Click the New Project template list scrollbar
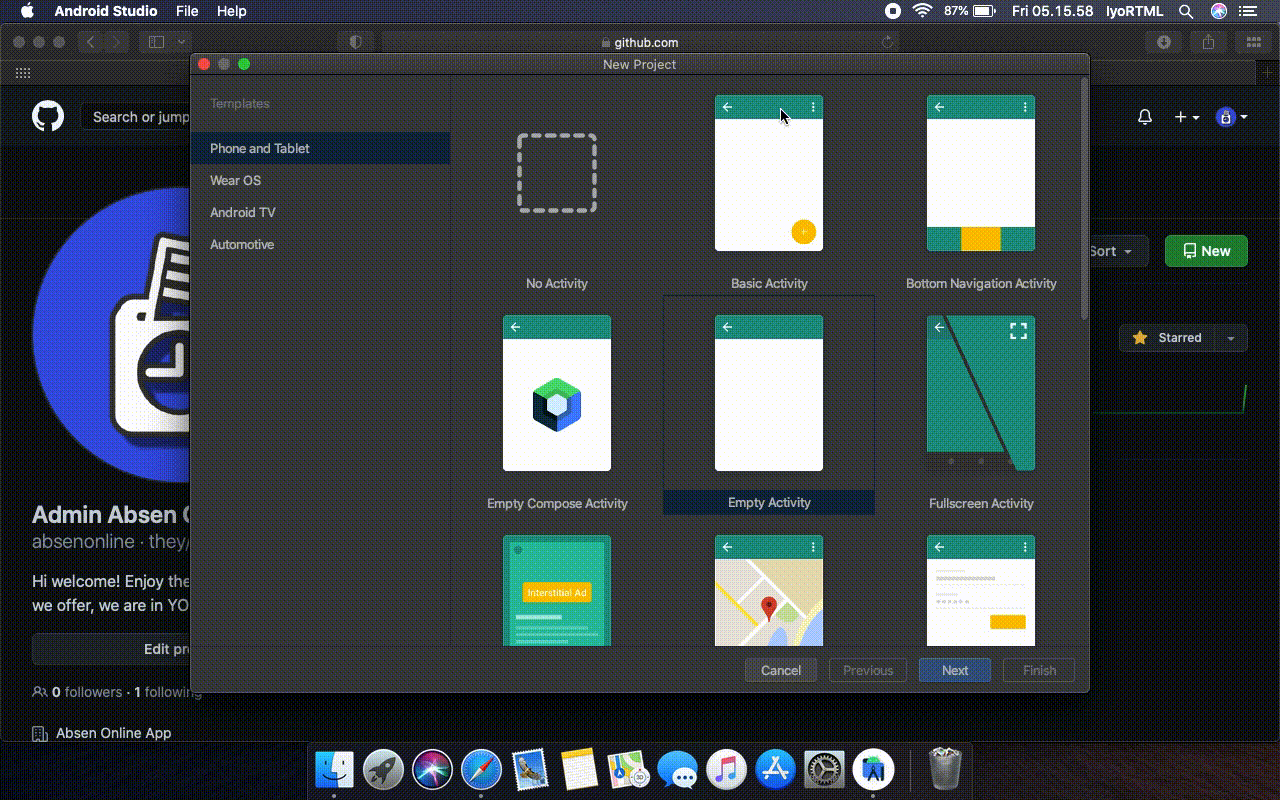 tap(1085, 200)
